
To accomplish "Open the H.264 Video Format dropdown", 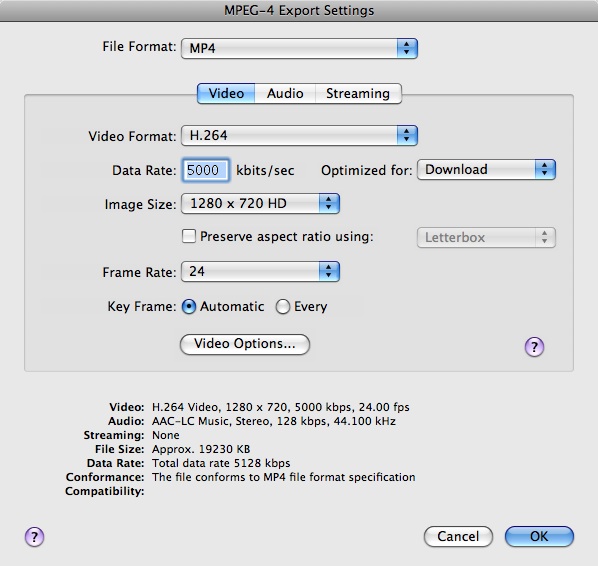I will pos(299,135).
